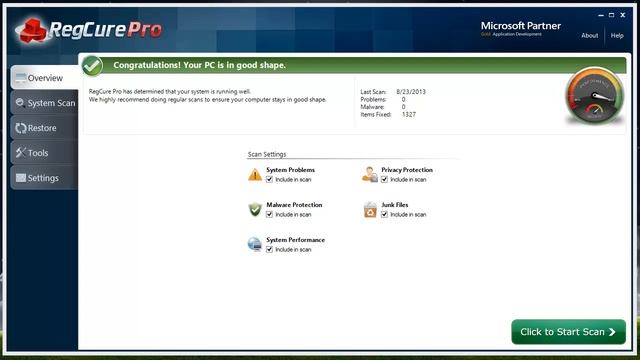Open the Overview tab
The width and height of the screenshot is (640, 360).
tap(44, 78)
